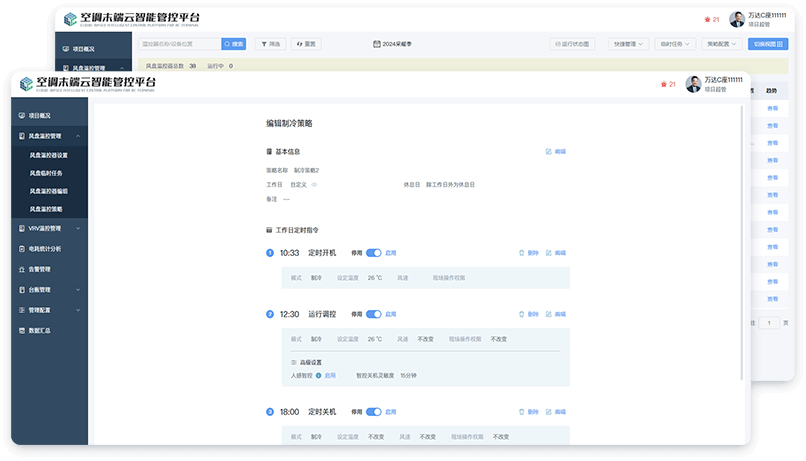Click the blue 切换视图 button in back window
The height and width of the screenshot is (461, 806).
768,44
